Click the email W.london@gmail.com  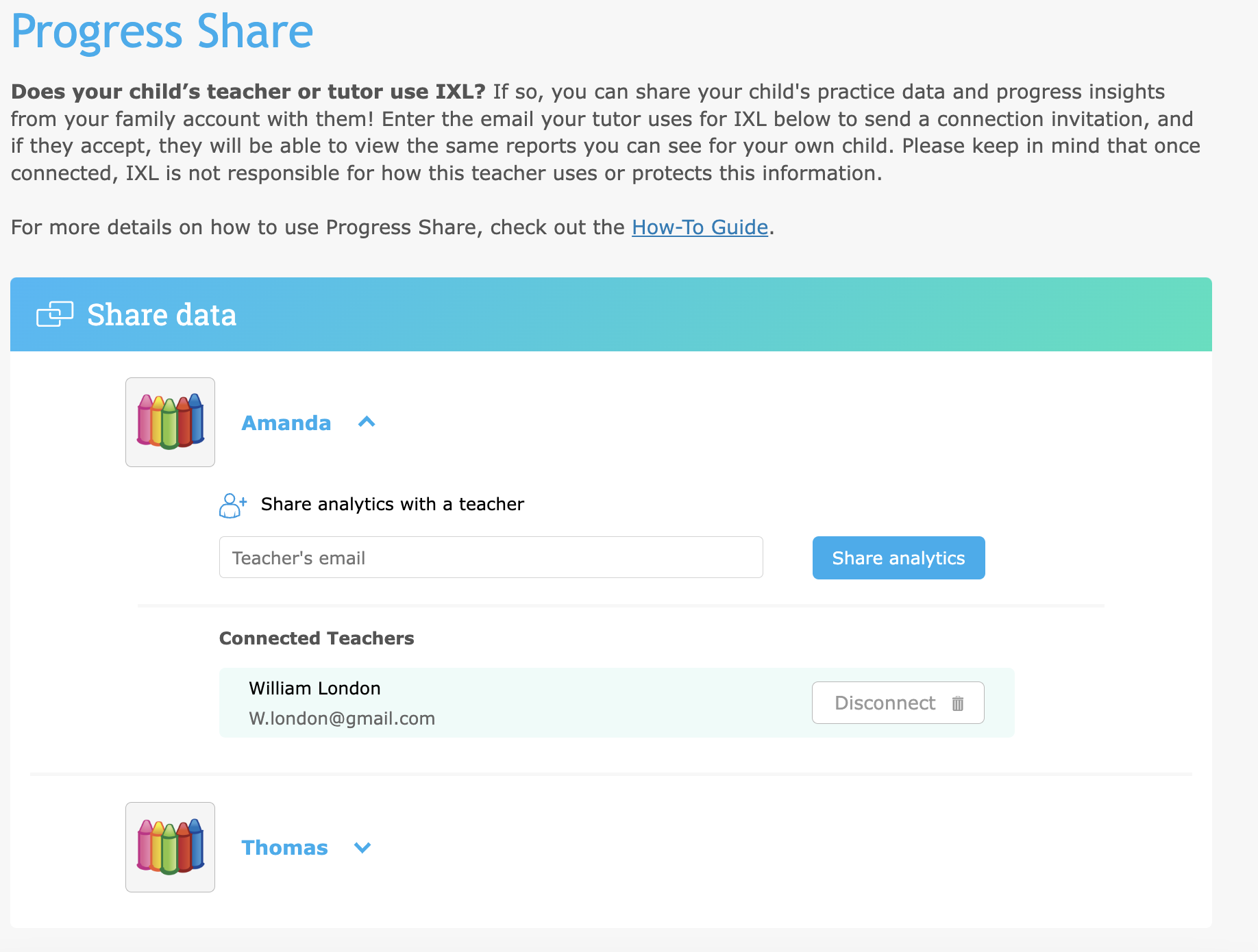[x=341, y=718]
